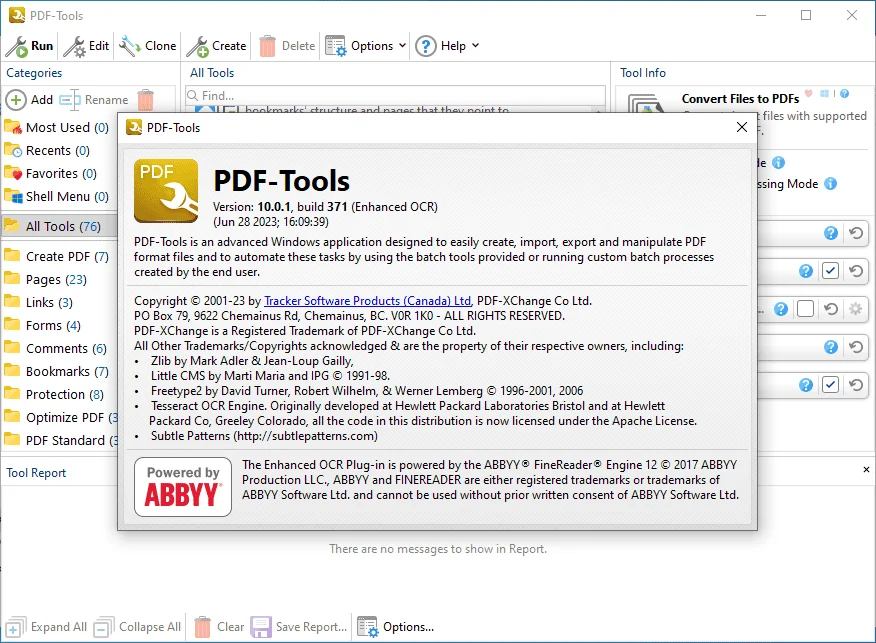The image size is (876, 643).
Task: Maximize the PDF-Tools main window
Action: point(806,15)
